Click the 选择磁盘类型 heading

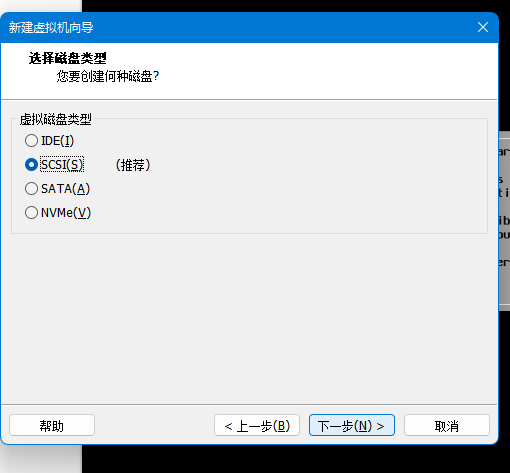(68, 58)
